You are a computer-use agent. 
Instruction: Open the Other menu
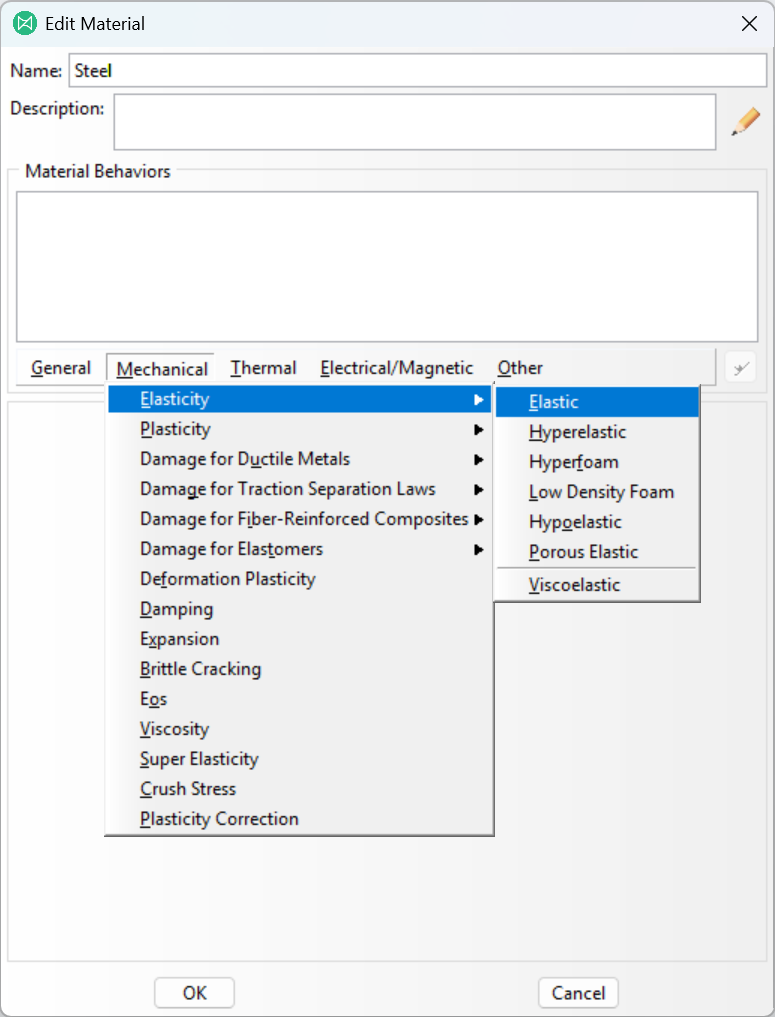[519, 368]
